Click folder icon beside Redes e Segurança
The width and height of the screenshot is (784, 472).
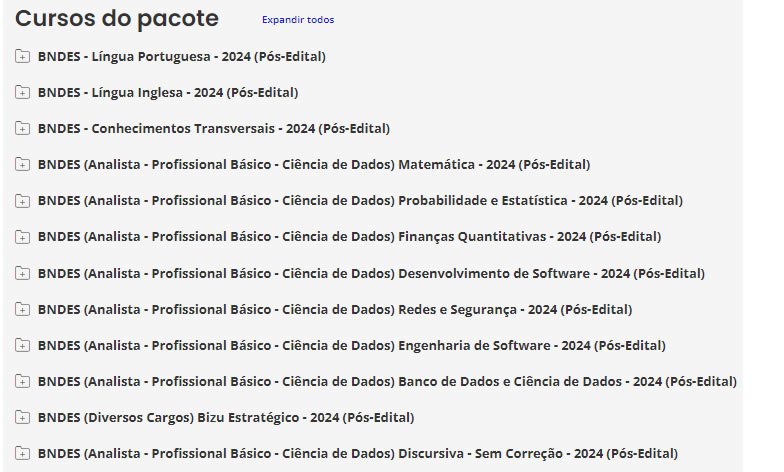[x=23, y=309]
